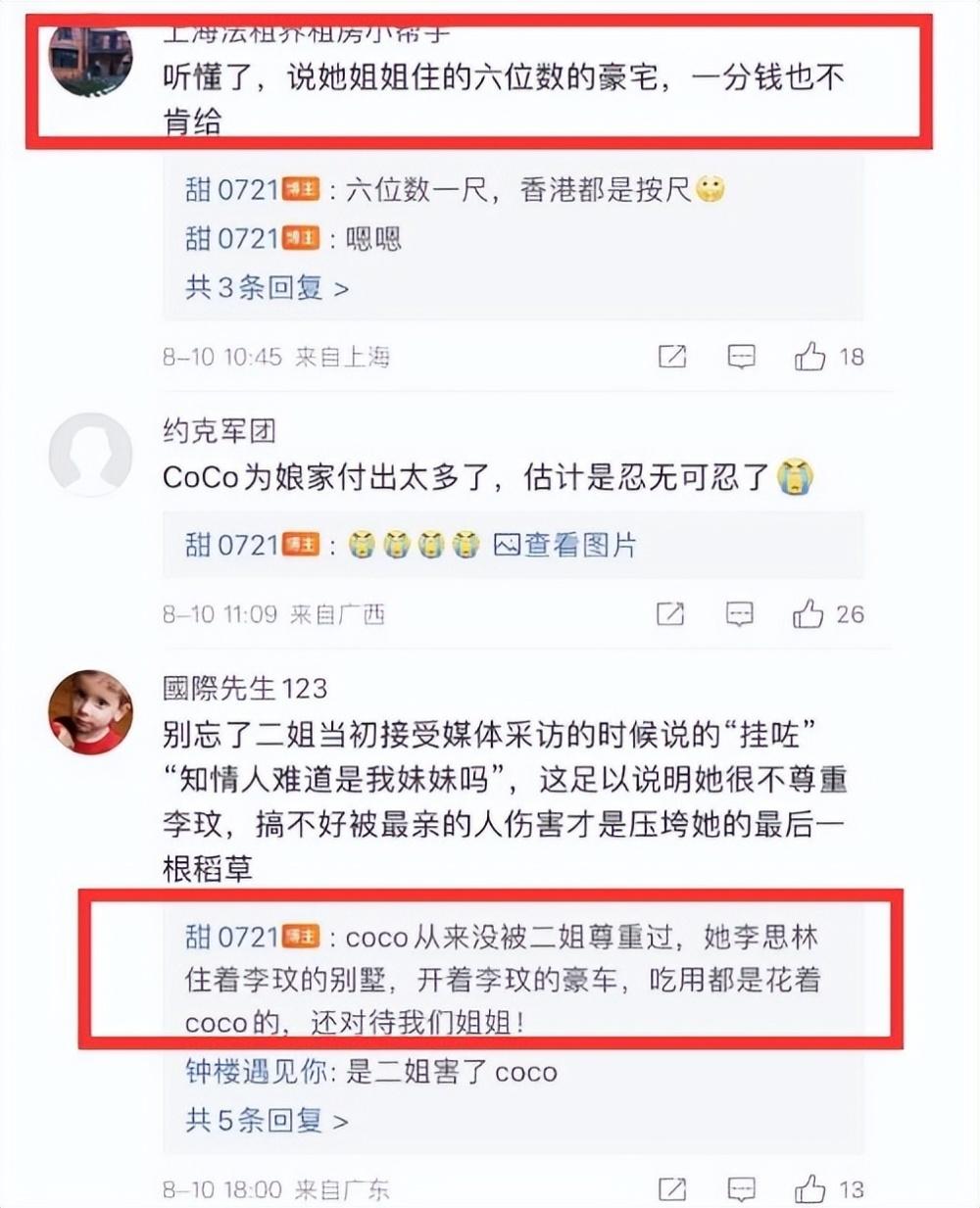Viewport: 980px width, 1208px height.
Task: View the picture via 查看图片 link
Action: tap(565, 545)
